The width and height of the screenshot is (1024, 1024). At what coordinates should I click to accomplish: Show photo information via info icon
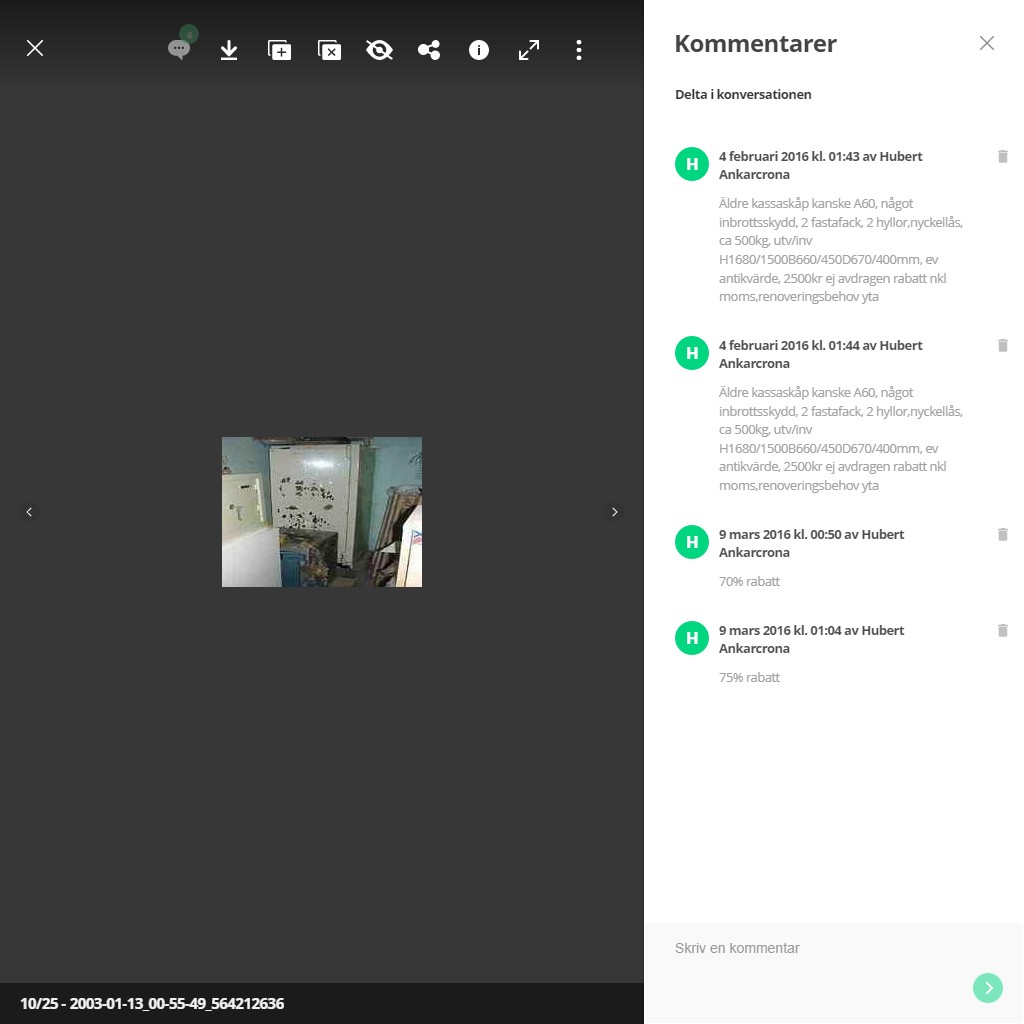[x=479, y=50]
